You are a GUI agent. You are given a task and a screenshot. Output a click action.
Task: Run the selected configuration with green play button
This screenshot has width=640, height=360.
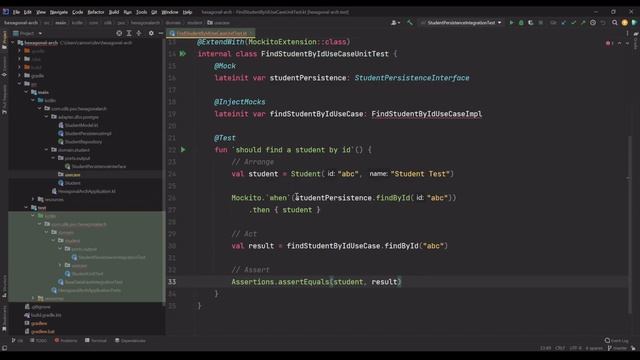click(511, 23)
